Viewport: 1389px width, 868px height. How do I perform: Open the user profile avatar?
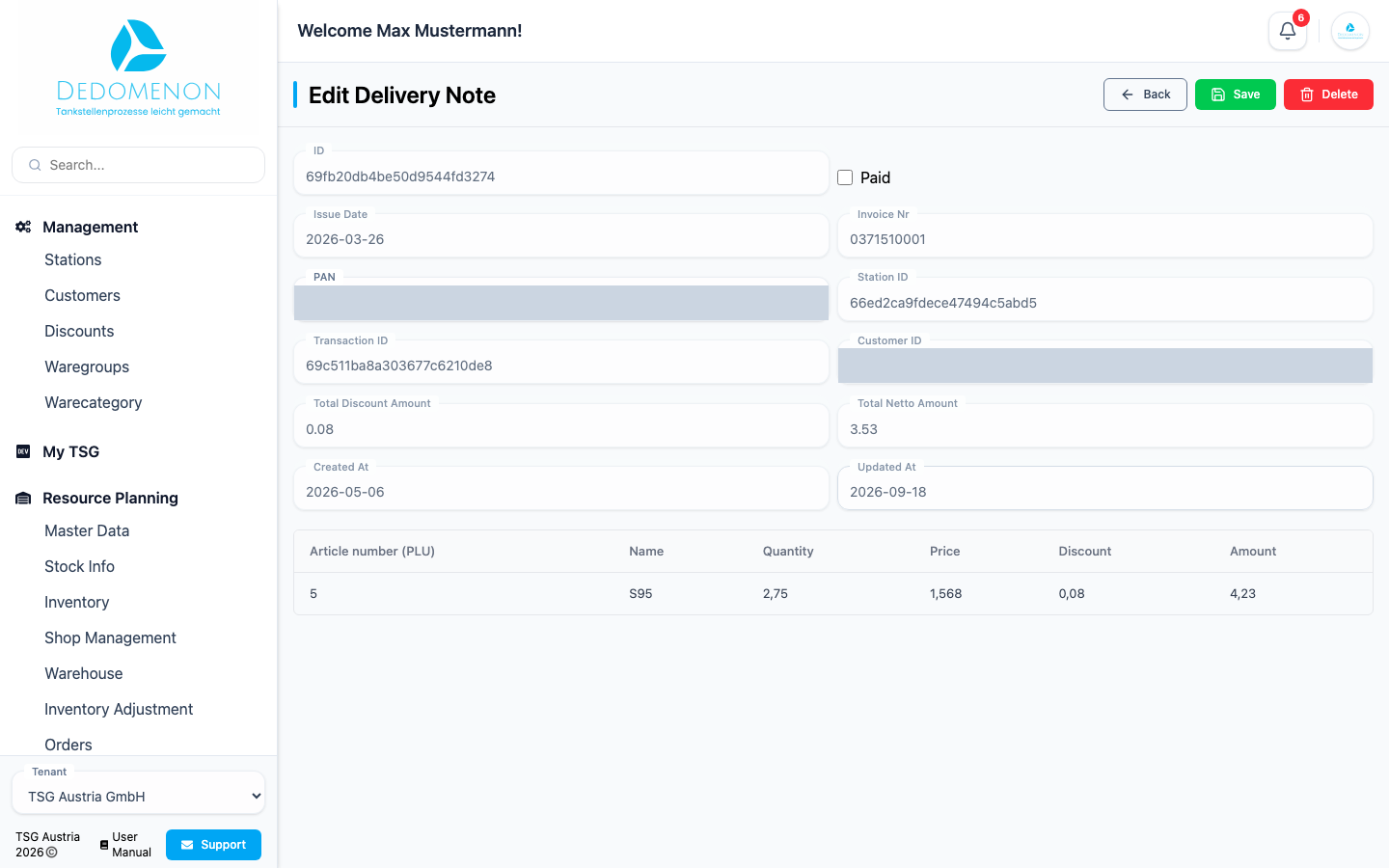(x=1350, y=31)
